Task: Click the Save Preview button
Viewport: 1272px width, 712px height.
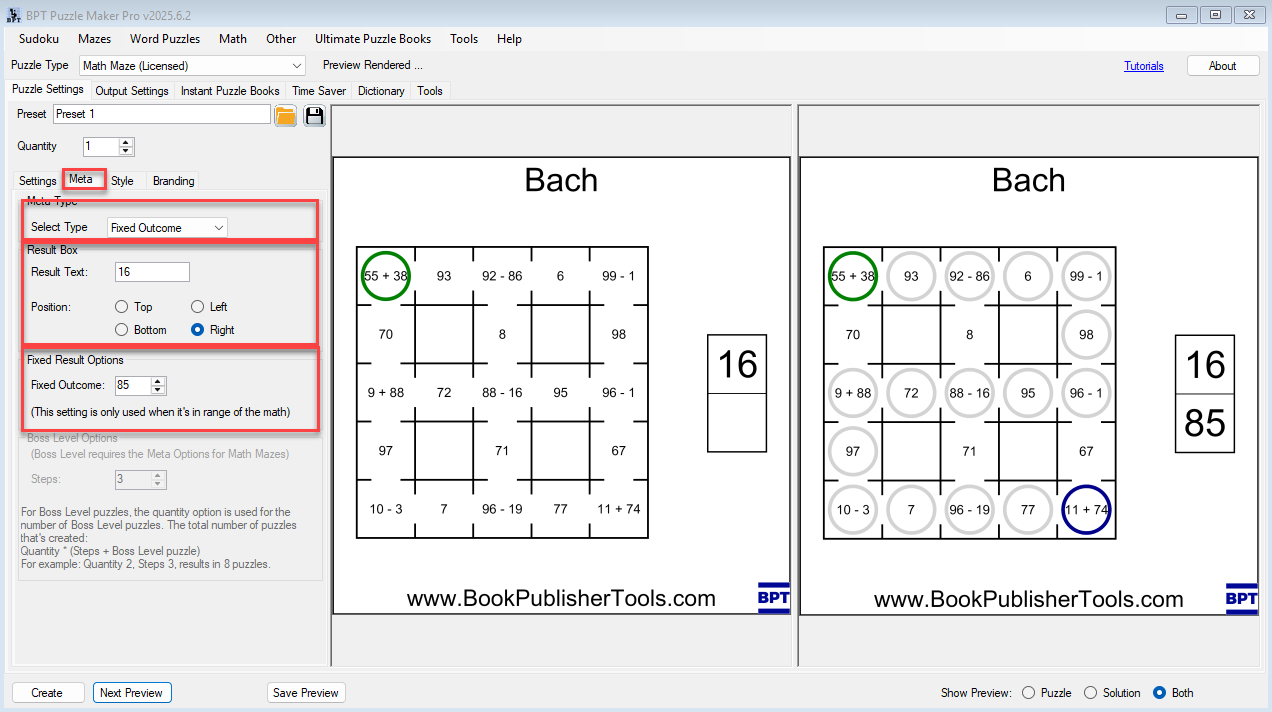Action: point(306,692)
